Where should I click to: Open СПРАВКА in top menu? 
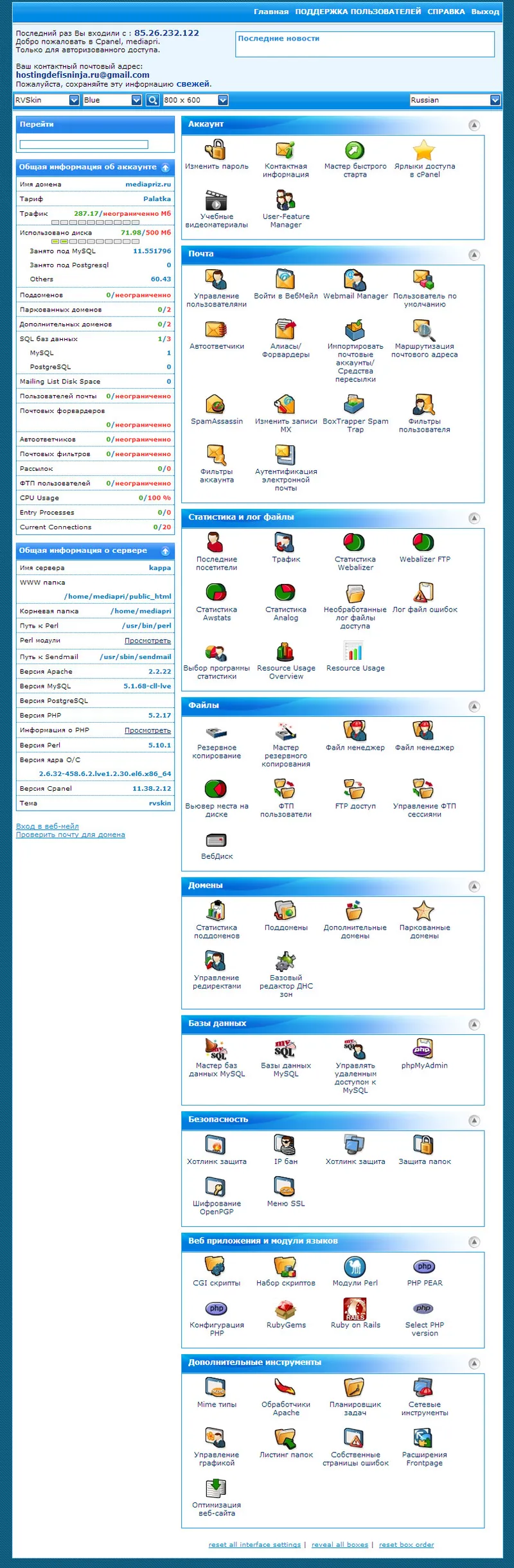447,12
